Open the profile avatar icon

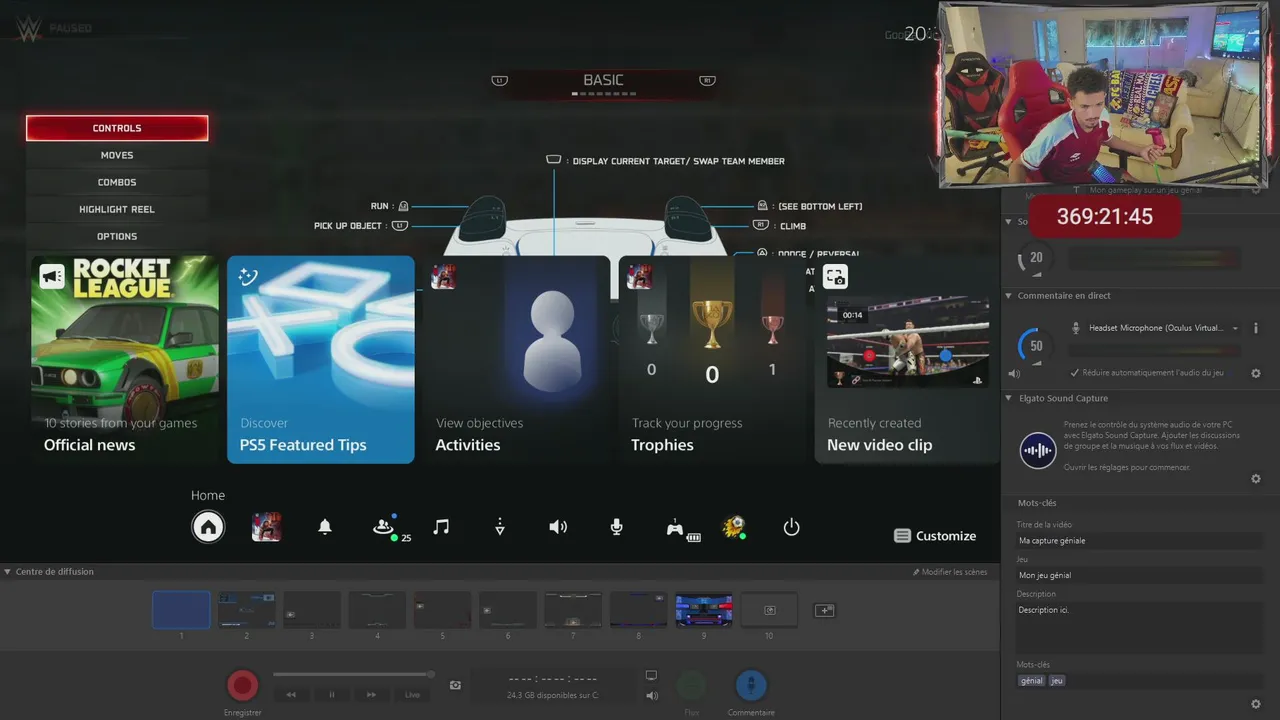(x=734, y=527)
